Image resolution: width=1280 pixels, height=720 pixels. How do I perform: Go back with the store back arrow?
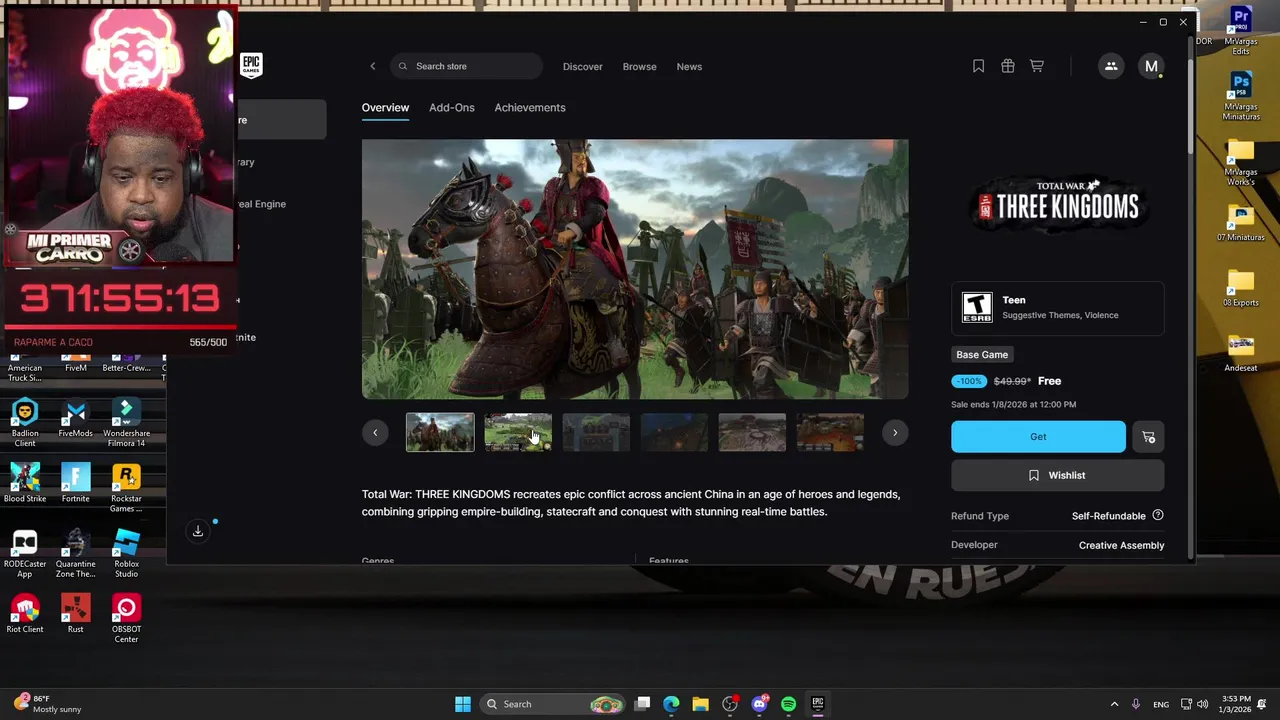[x=373, y=66]
